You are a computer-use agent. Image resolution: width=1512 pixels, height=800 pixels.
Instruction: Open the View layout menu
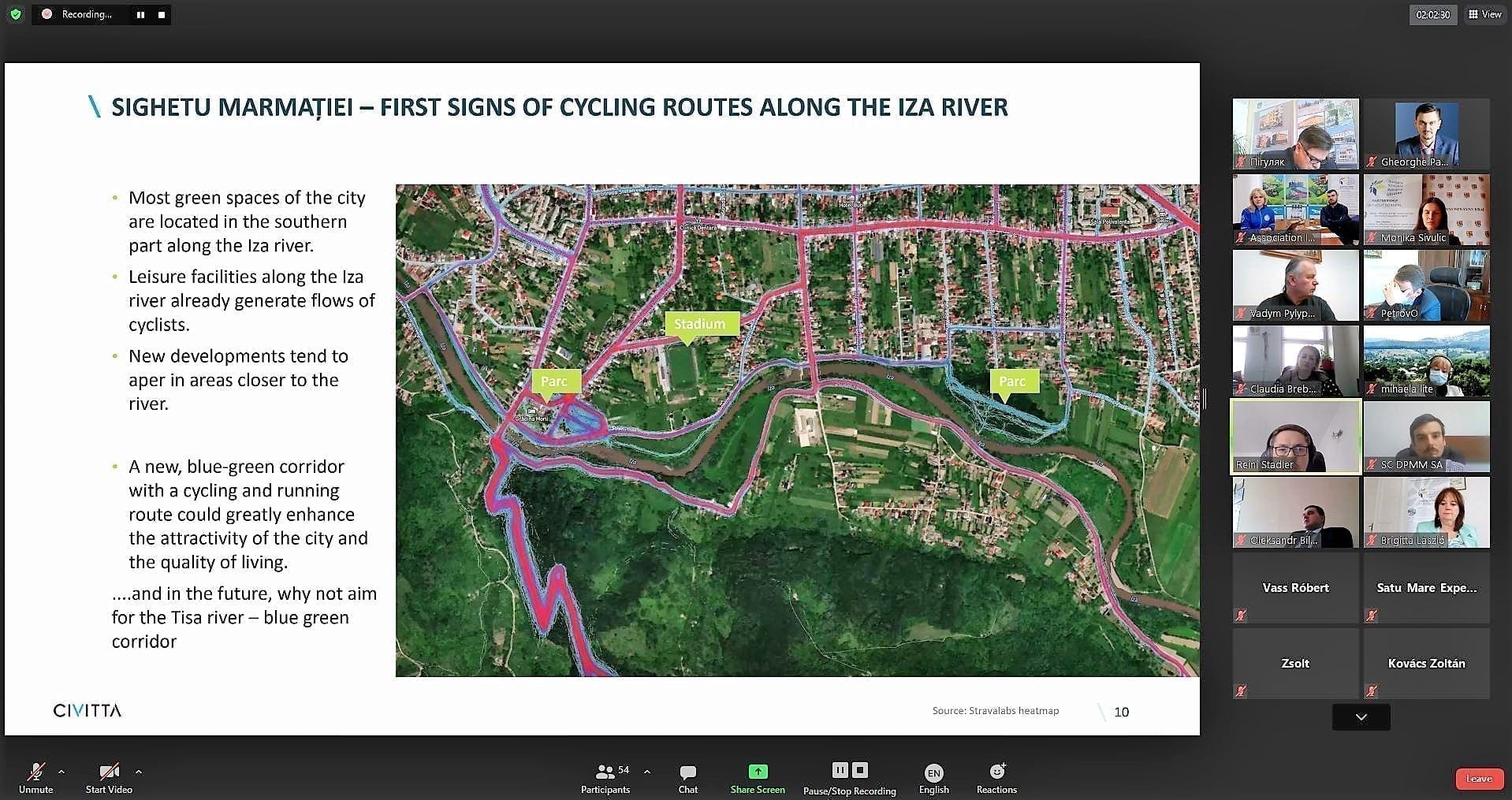pyautogui.click(x=1484, y=14)
